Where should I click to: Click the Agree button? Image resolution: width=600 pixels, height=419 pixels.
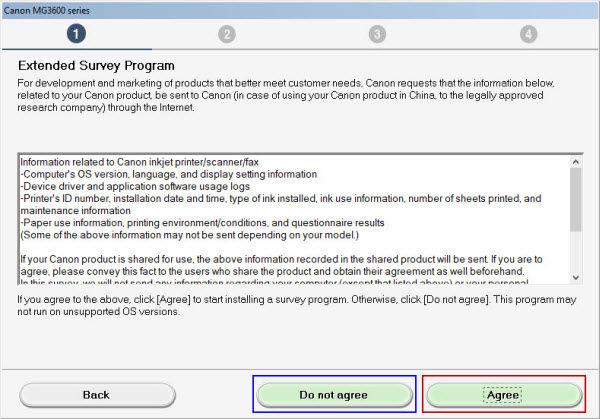504,395
